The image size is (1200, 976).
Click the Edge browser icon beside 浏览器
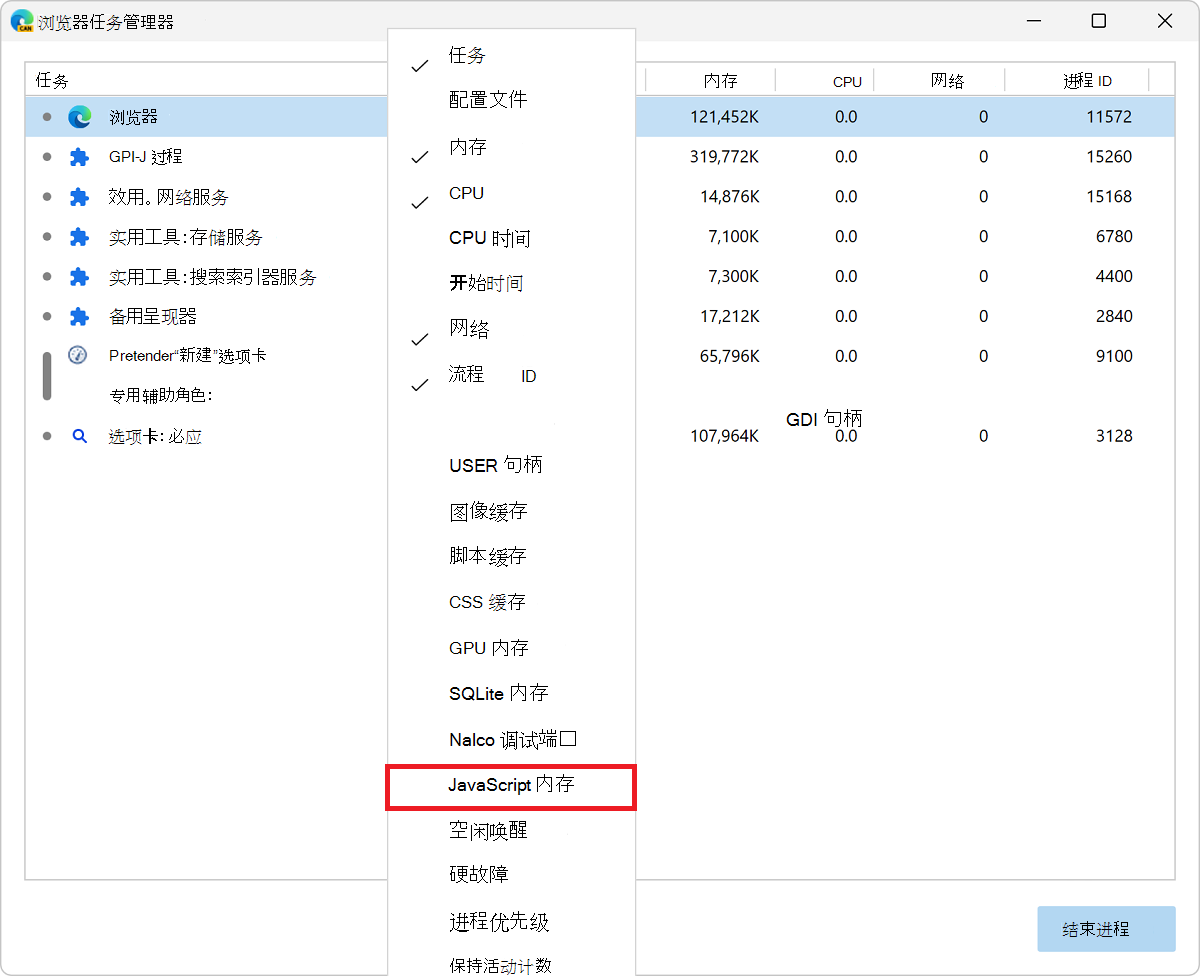(x=79, y=116)
